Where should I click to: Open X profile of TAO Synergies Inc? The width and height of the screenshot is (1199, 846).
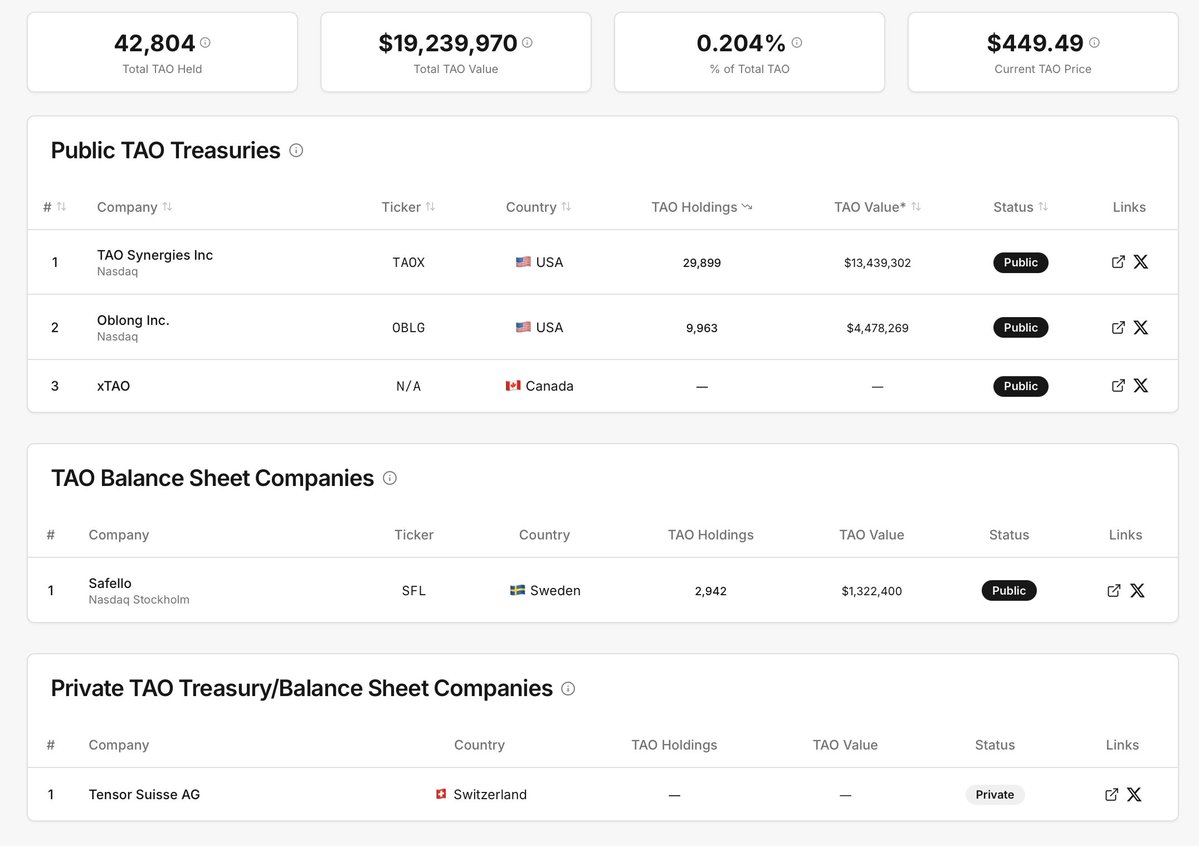coord(1140,262)
